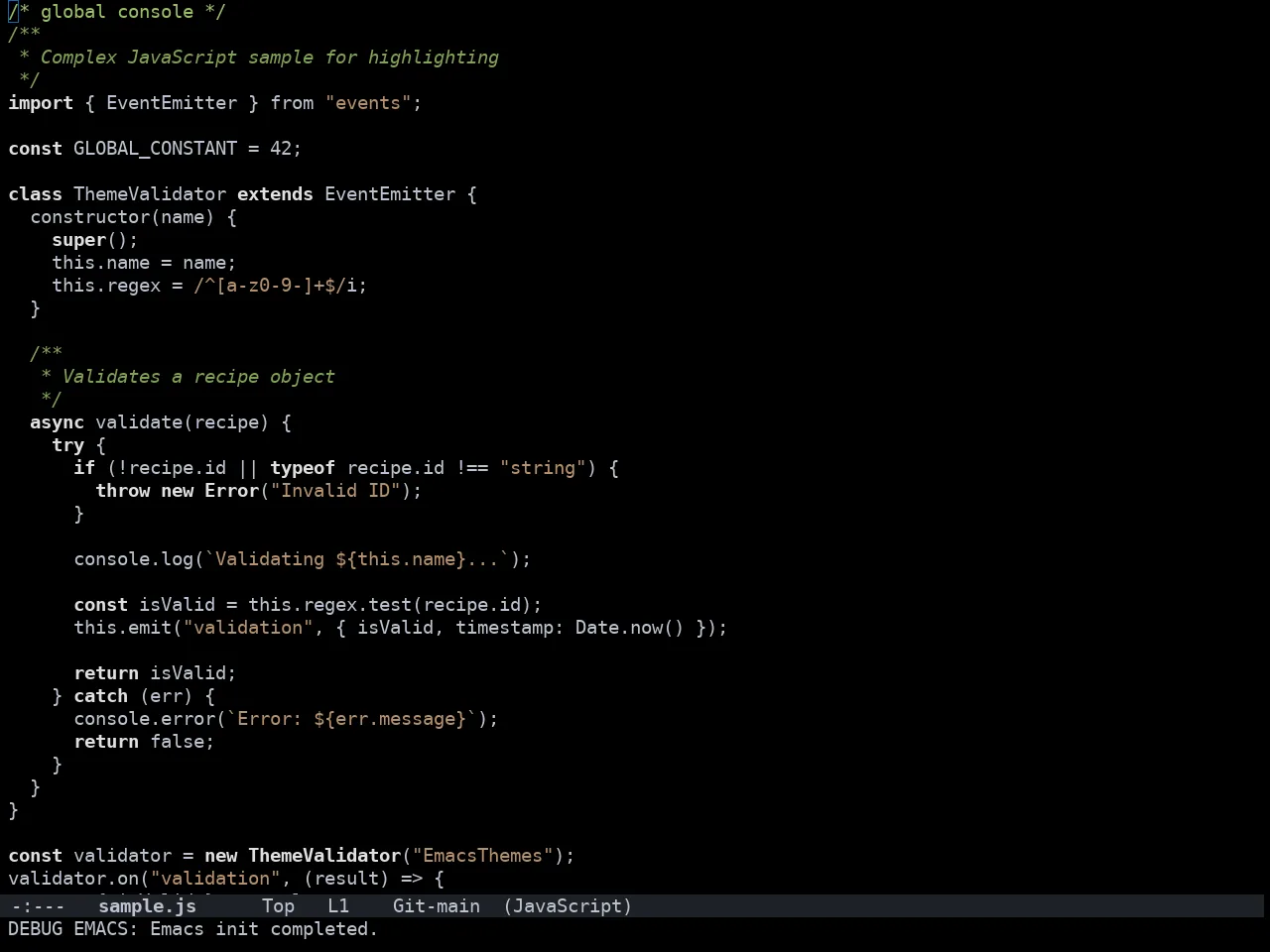Viewport: 1270px width, 952px height.
Task: Click 'Validates a recipe object' comment
Action: pos(198,377)
